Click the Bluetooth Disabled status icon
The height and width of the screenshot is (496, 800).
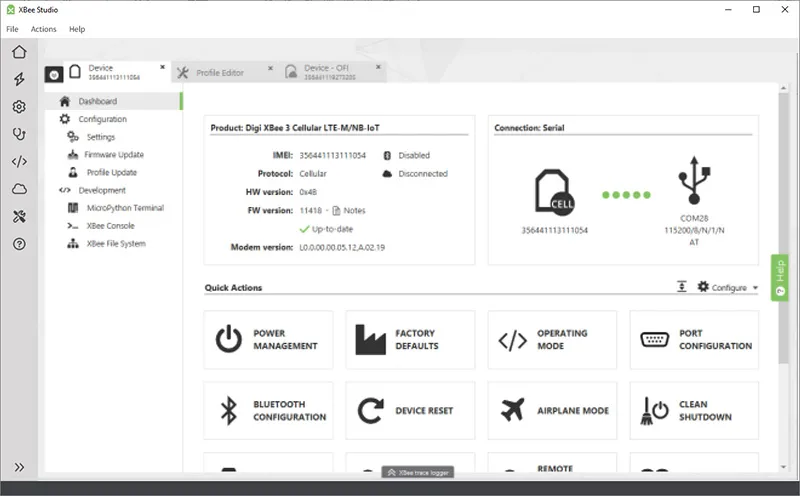387,155
